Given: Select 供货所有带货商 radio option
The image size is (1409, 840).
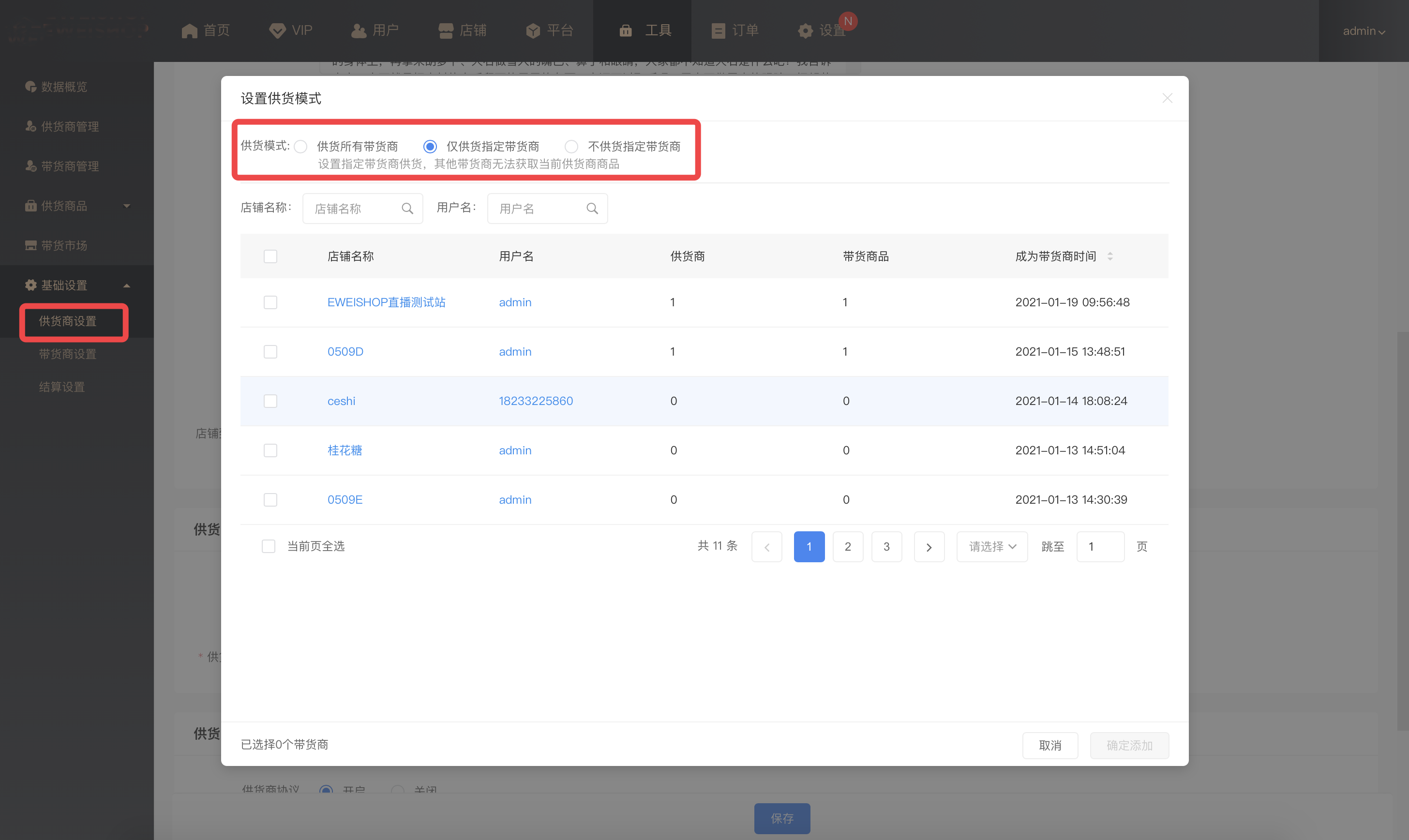Looking at the screenshot, I should (x=301, y=147).
